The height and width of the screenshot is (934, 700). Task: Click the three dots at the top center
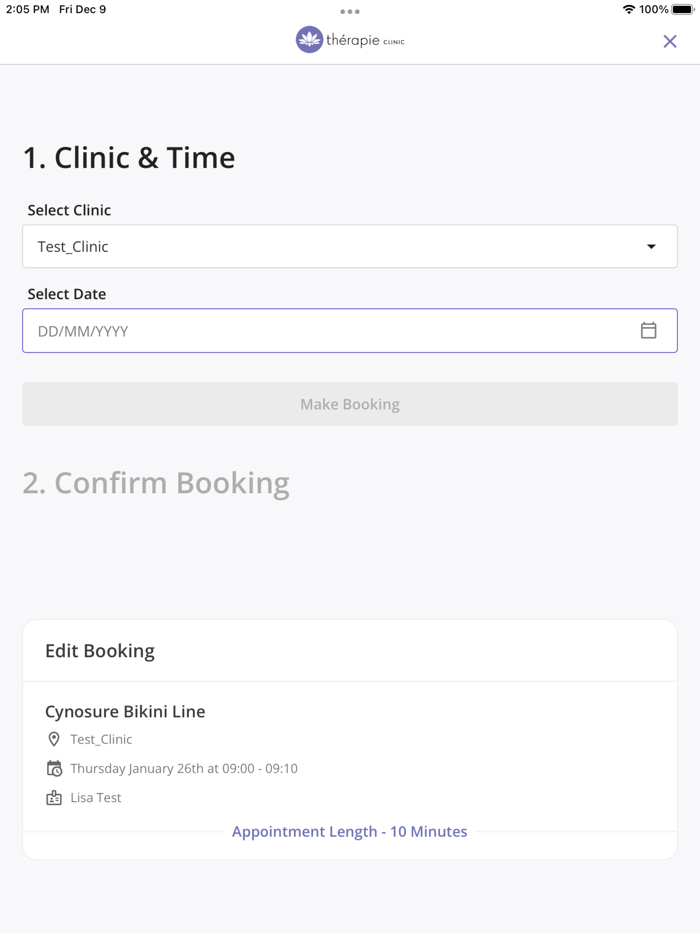pyautogui.click(x=350, y=11)
